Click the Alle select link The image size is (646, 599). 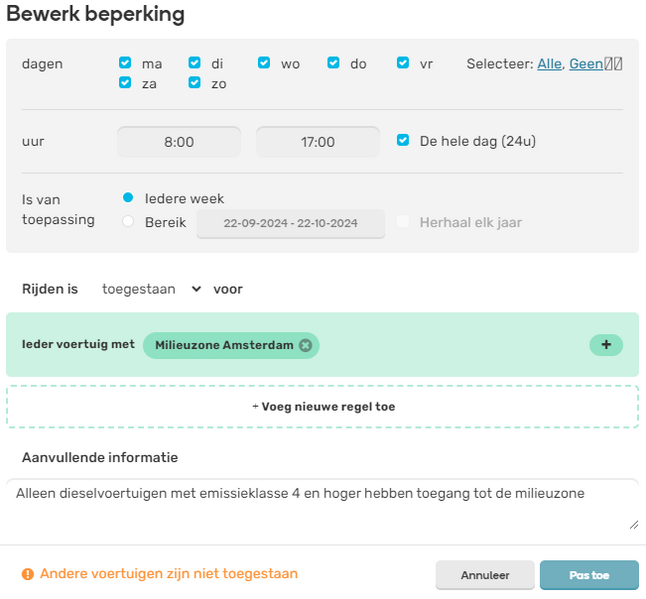coord(549,64)
